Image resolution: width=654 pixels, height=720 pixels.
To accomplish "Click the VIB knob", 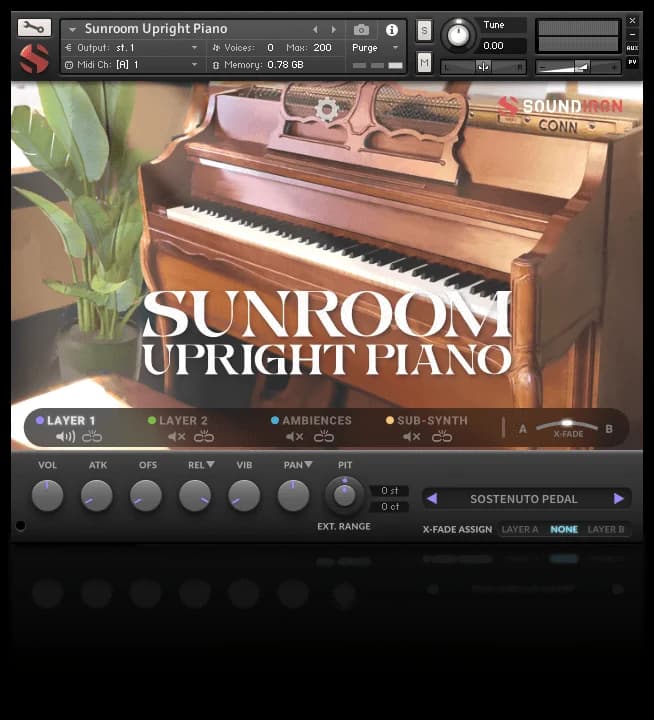I will [x=244, y=495].
